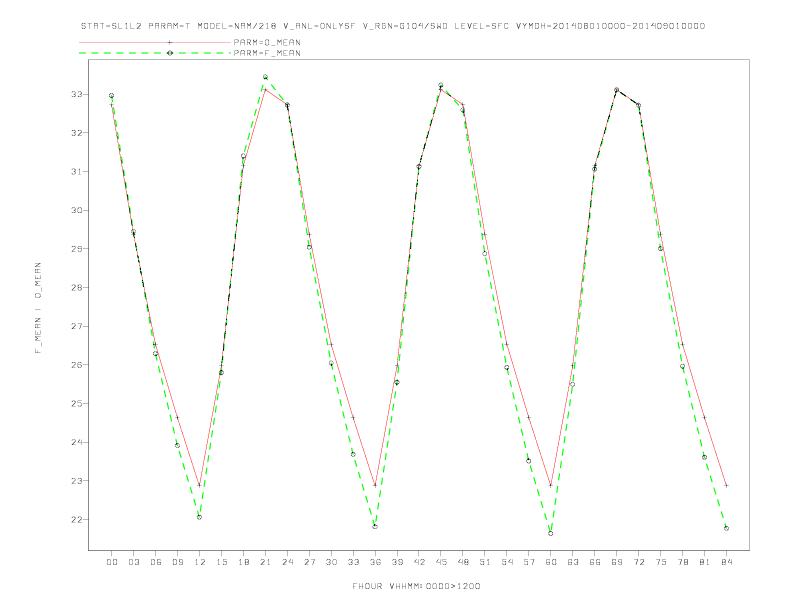Click the x-axis tick label 15
The height and width of the screenshot is (612, 792).
(221, 562)
